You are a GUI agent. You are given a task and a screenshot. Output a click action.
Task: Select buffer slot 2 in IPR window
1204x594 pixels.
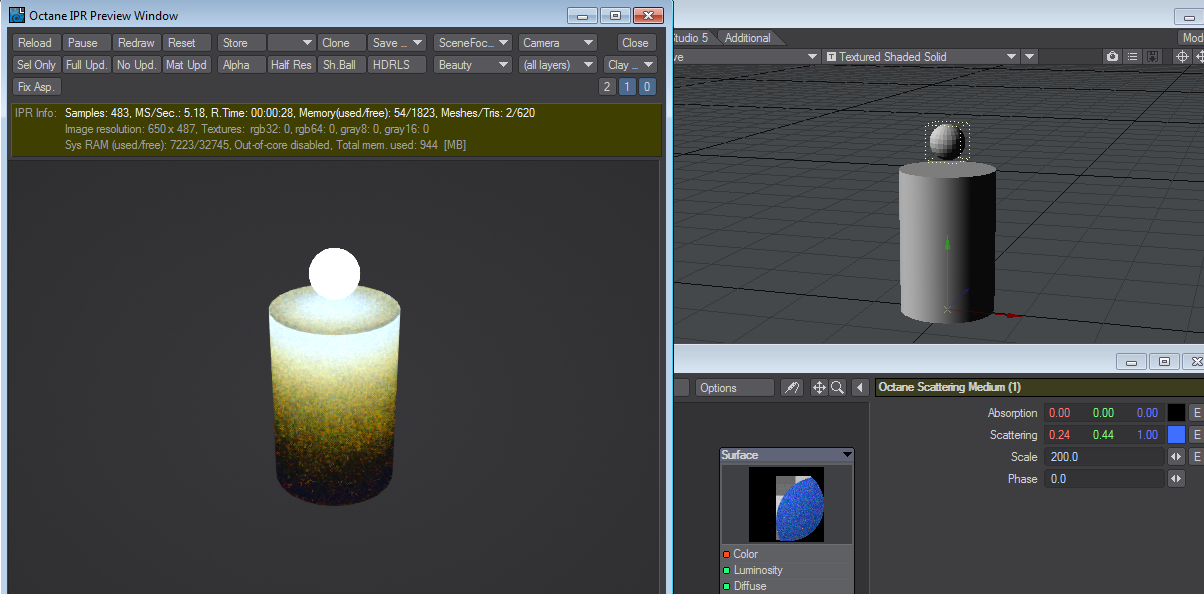coord(607,87)
